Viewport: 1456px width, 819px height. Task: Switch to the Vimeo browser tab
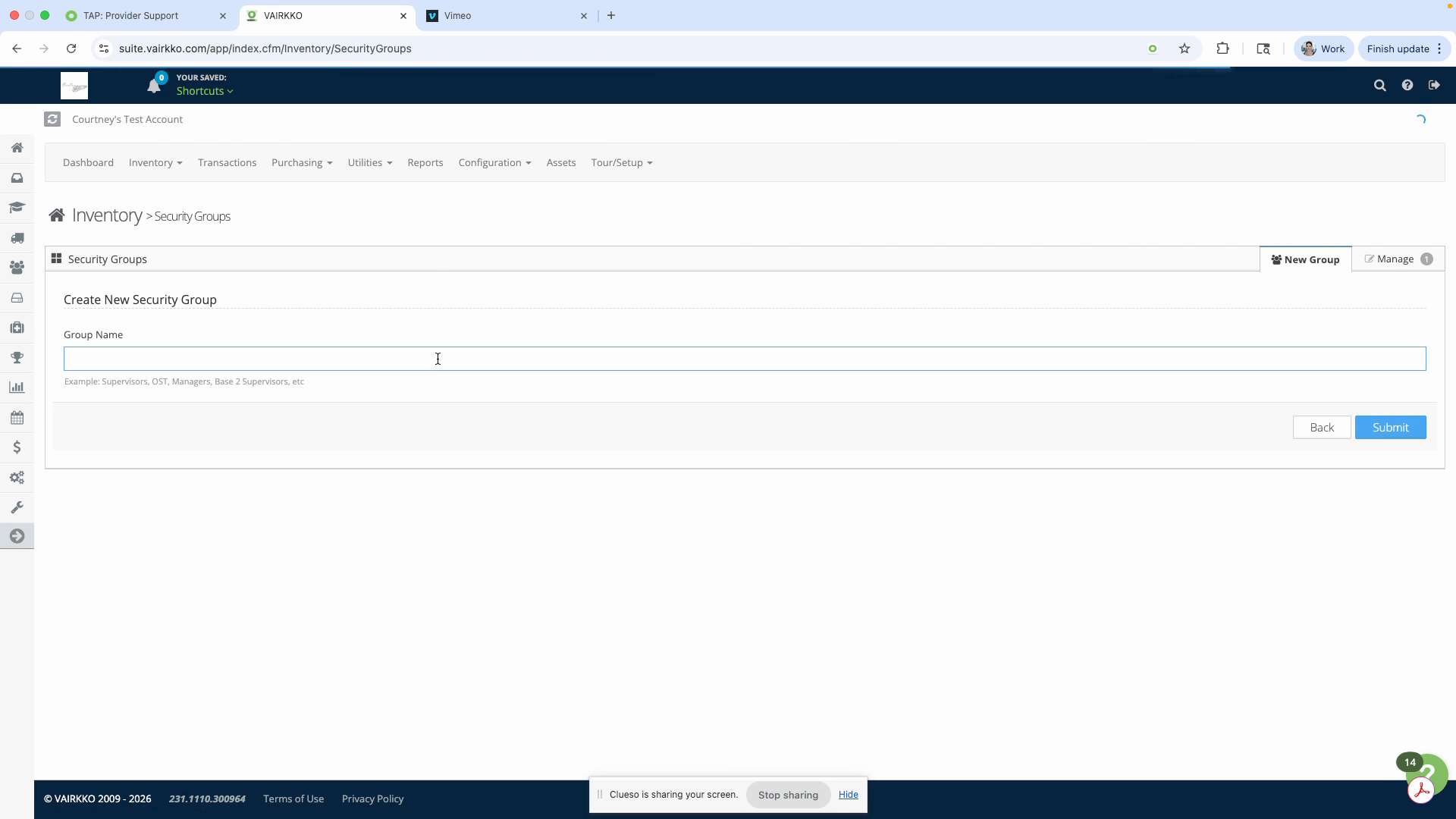point(507,16)
